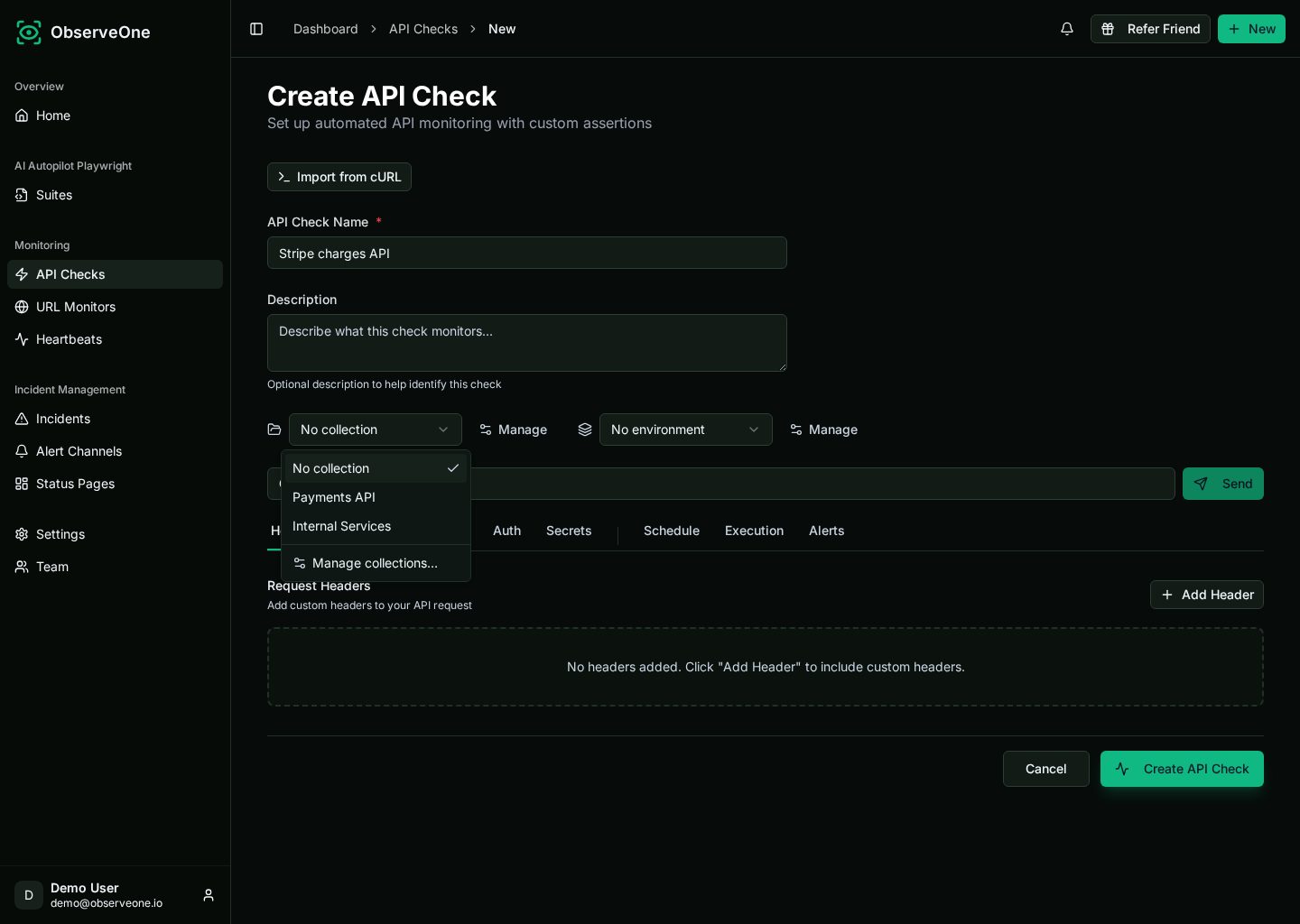1300x924 pixels.
Task: Open Incidents in sidebar
Action: 115,419
